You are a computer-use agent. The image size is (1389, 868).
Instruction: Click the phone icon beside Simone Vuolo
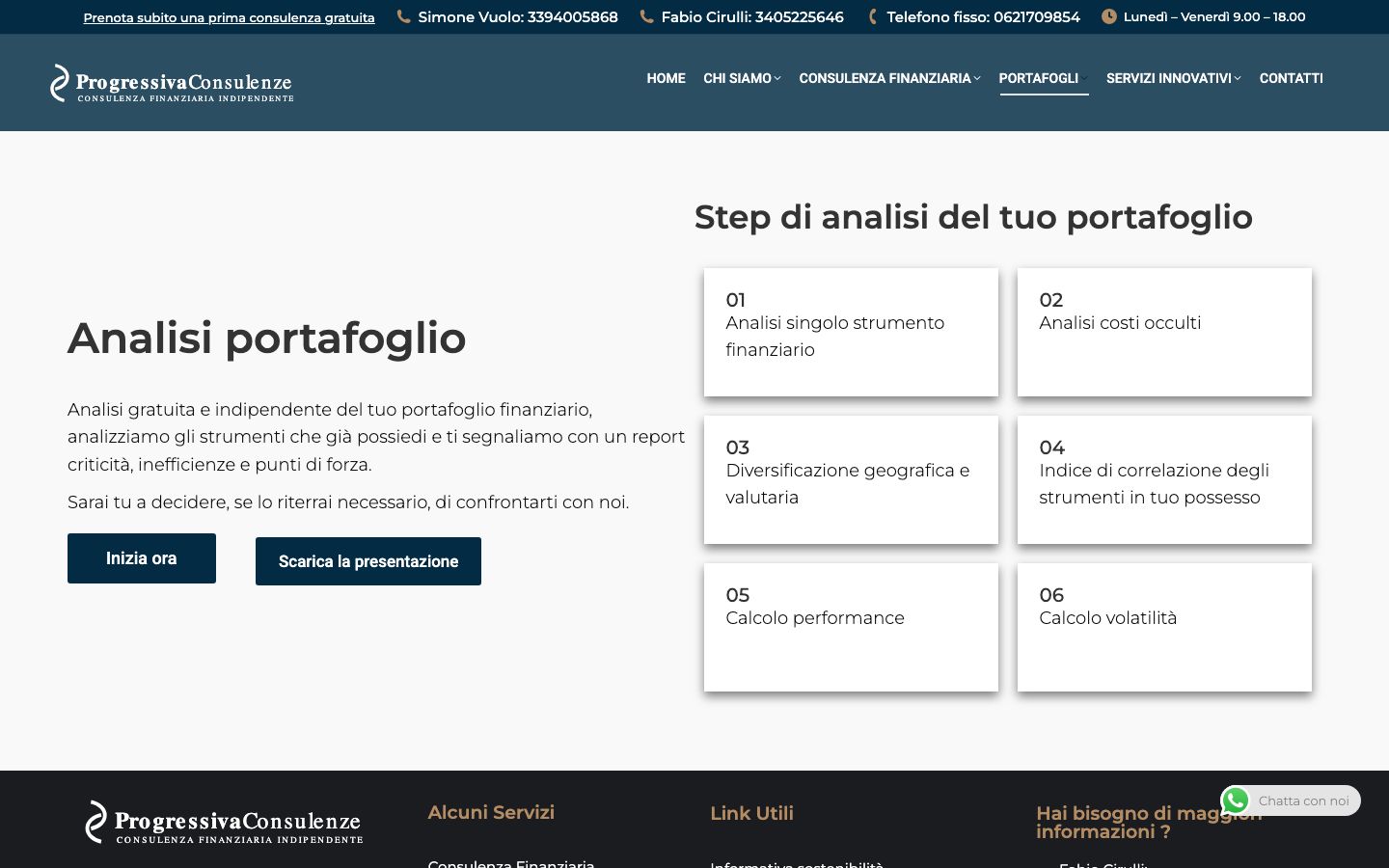pos(403,16)
